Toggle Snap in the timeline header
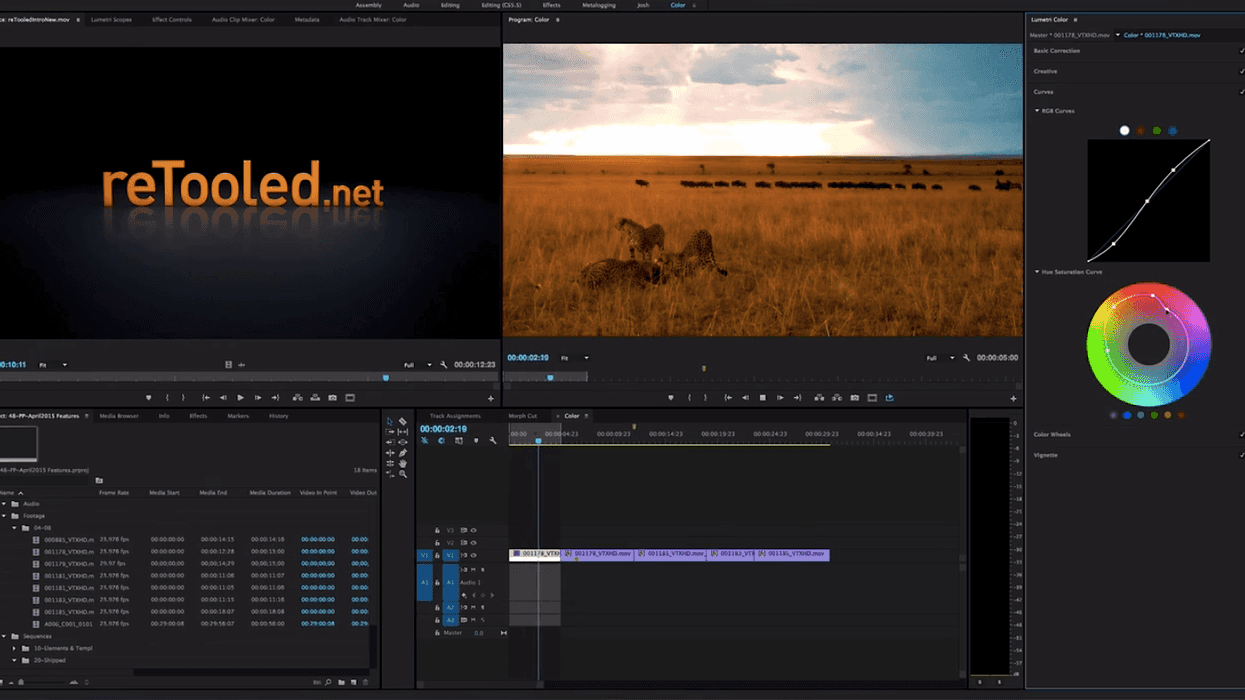This screenshot has width=1245, height=700. 441,440
